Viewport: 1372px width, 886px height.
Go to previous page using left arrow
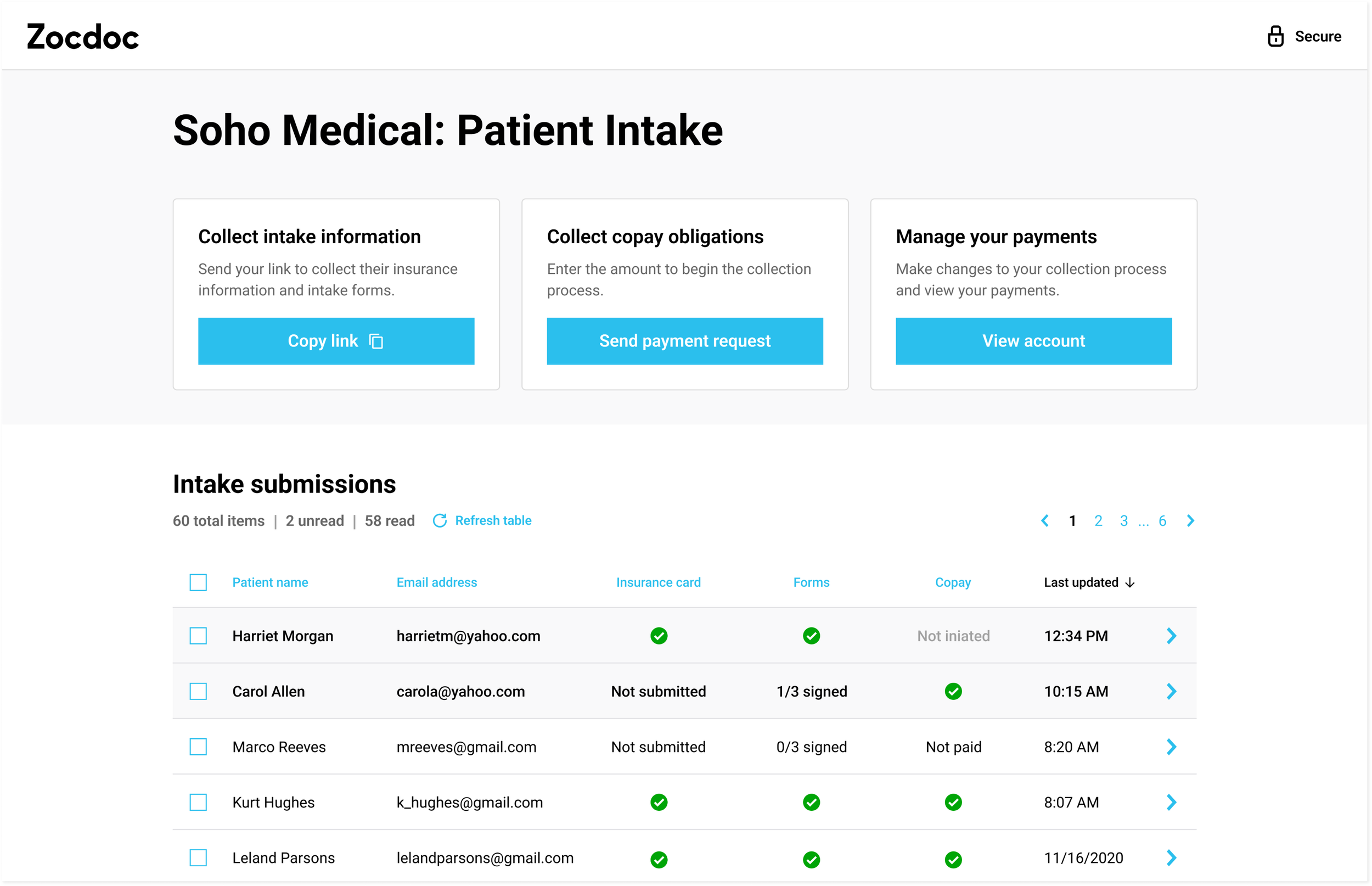(1045, 520)
